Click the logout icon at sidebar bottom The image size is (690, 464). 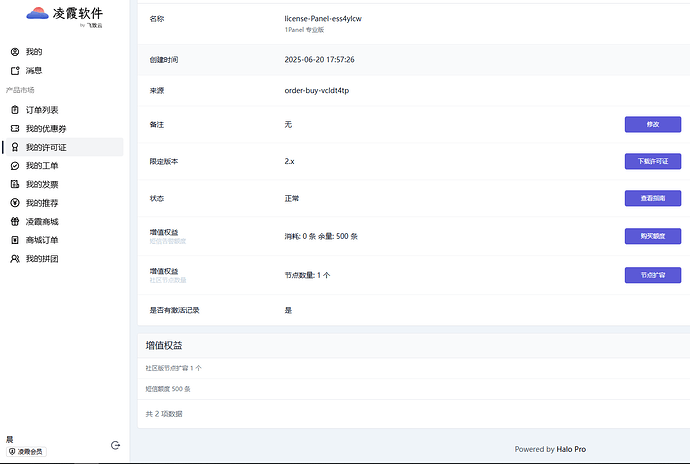[116, 445]
